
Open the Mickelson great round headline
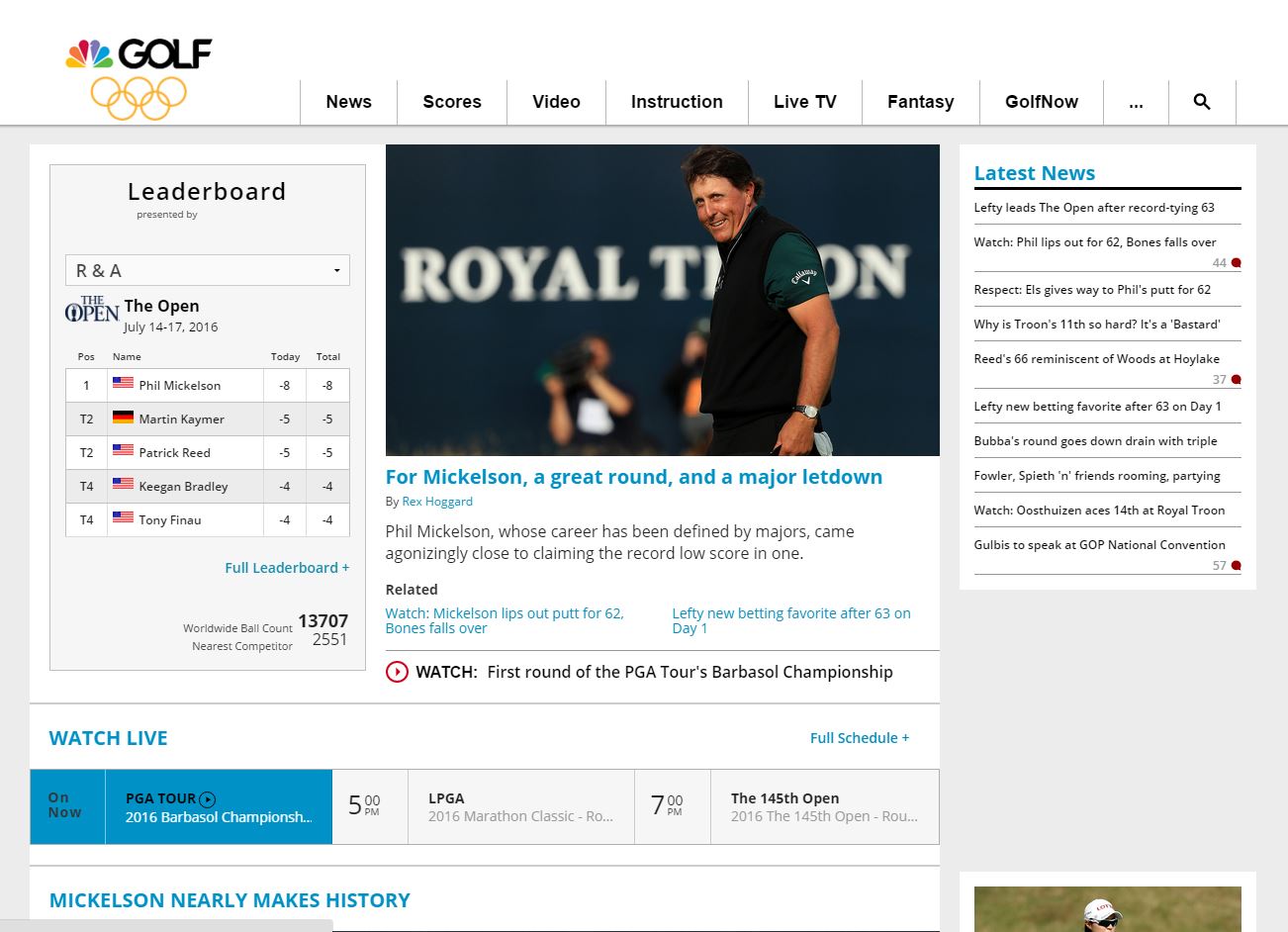pyautogui.click(x=634, y=477)
